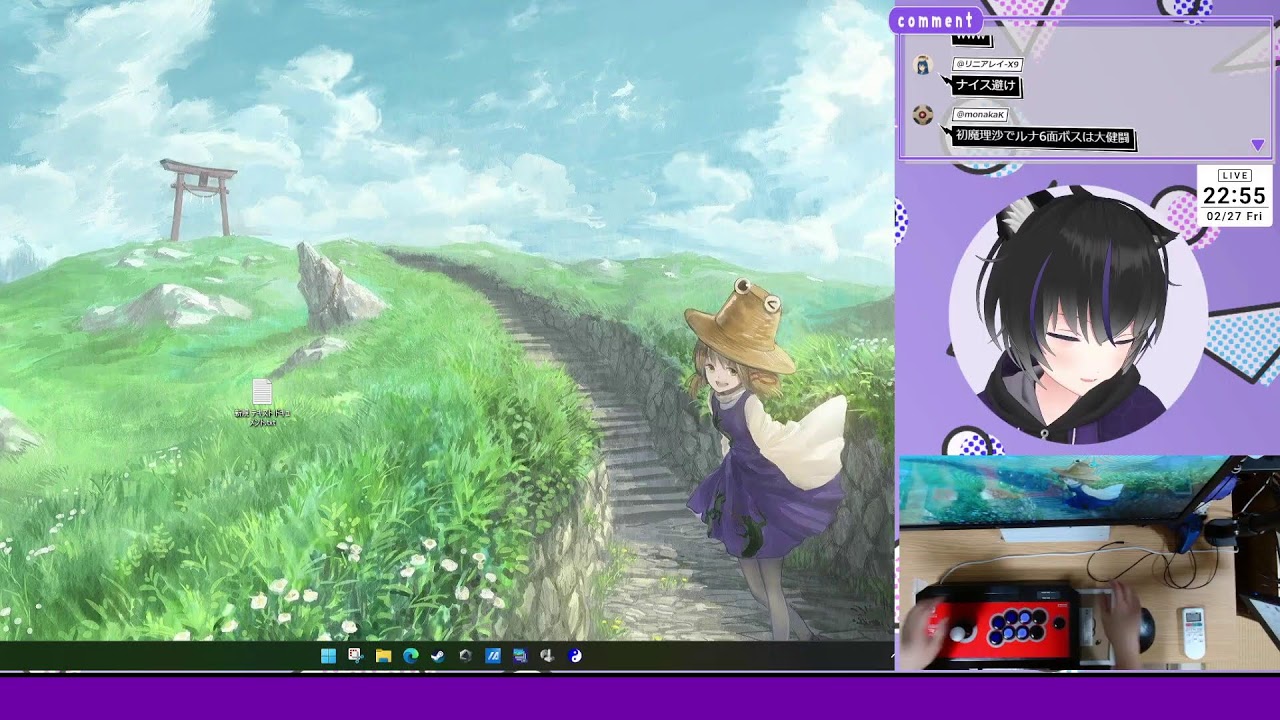This screenshot has height=720, width=1280.
Task: Click the 02/27 Fri date text
Action: [x=1234, y=216]
